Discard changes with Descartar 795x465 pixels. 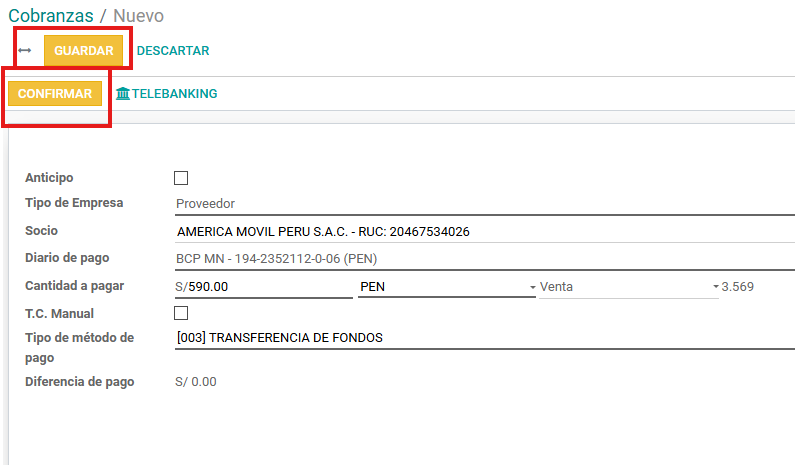pos(173,50)
